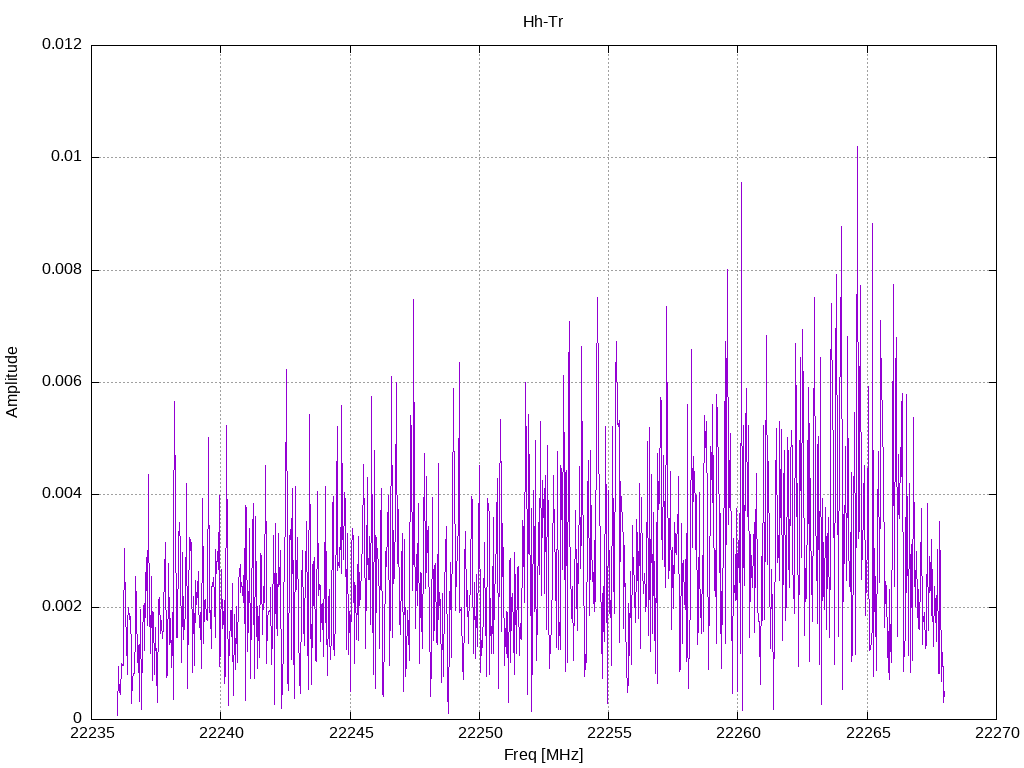Click y-axis tick value 0

(78, 718)
